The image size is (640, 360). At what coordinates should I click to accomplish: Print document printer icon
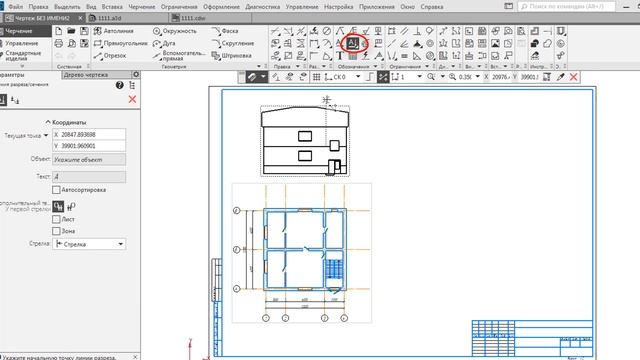58,43
